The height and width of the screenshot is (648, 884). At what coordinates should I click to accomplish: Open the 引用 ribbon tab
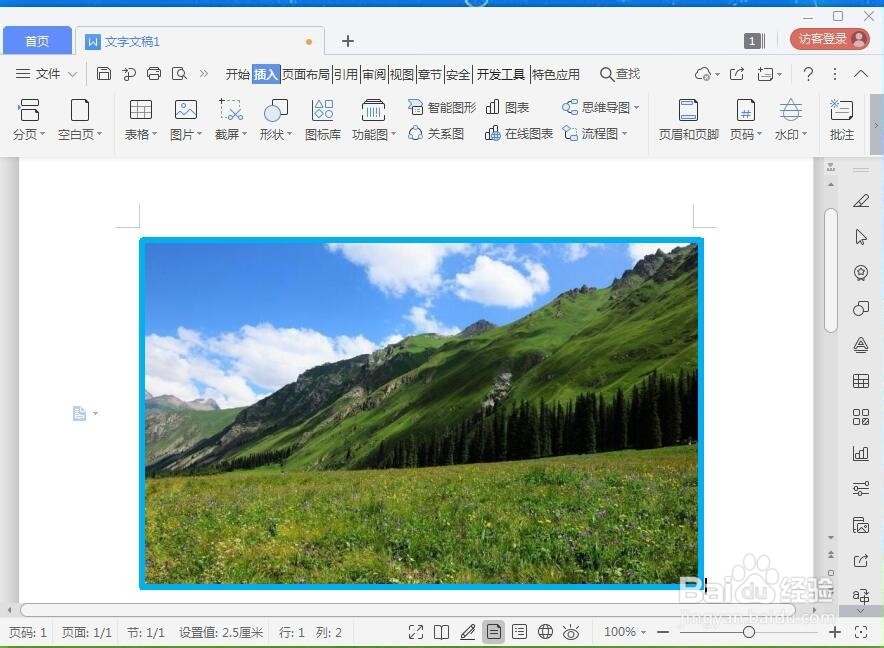point(346,74)
